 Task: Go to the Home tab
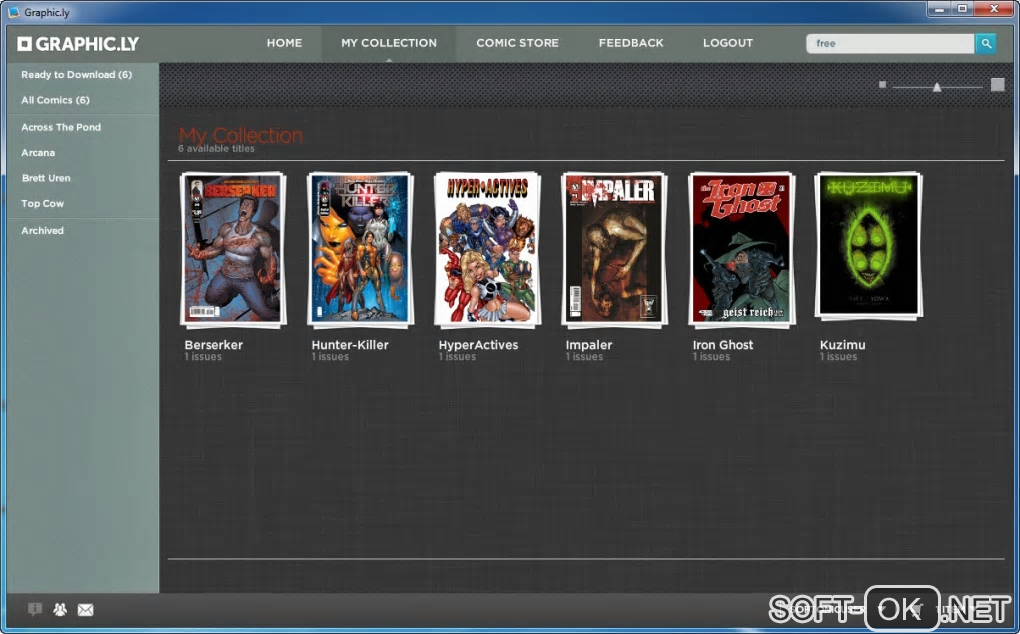(284, 43)
